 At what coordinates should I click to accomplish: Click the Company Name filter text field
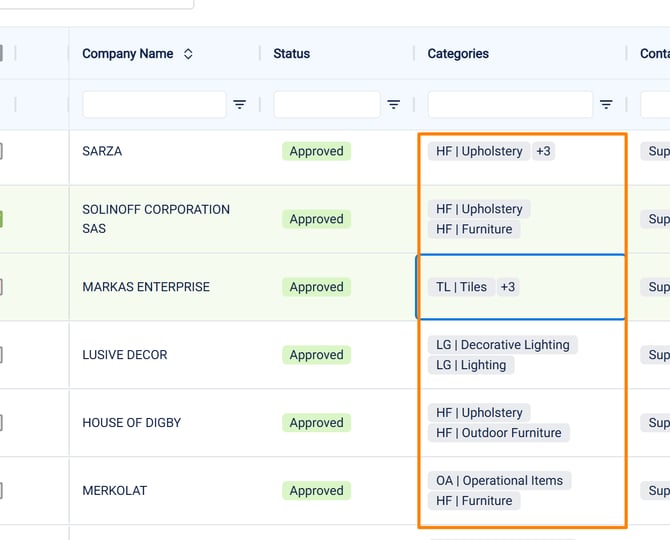[x=154, y=104]
